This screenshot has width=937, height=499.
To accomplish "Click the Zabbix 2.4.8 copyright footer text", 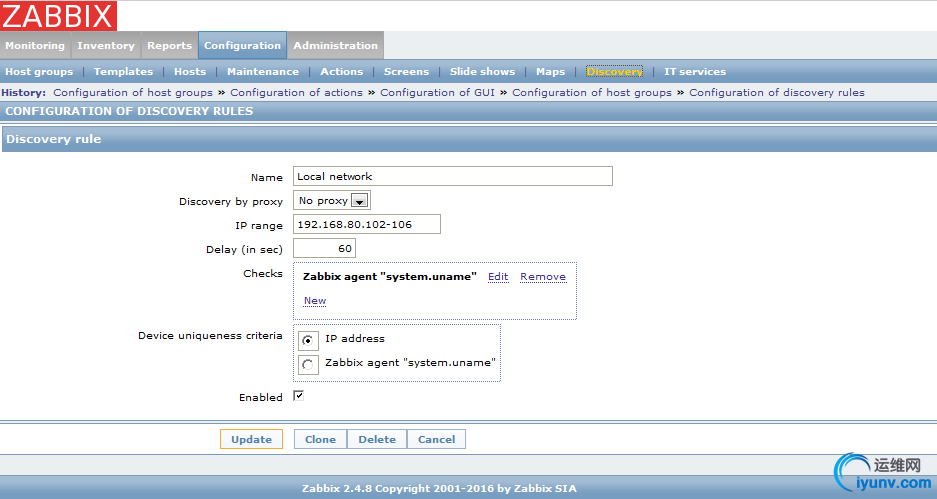I will click(439, 488).
